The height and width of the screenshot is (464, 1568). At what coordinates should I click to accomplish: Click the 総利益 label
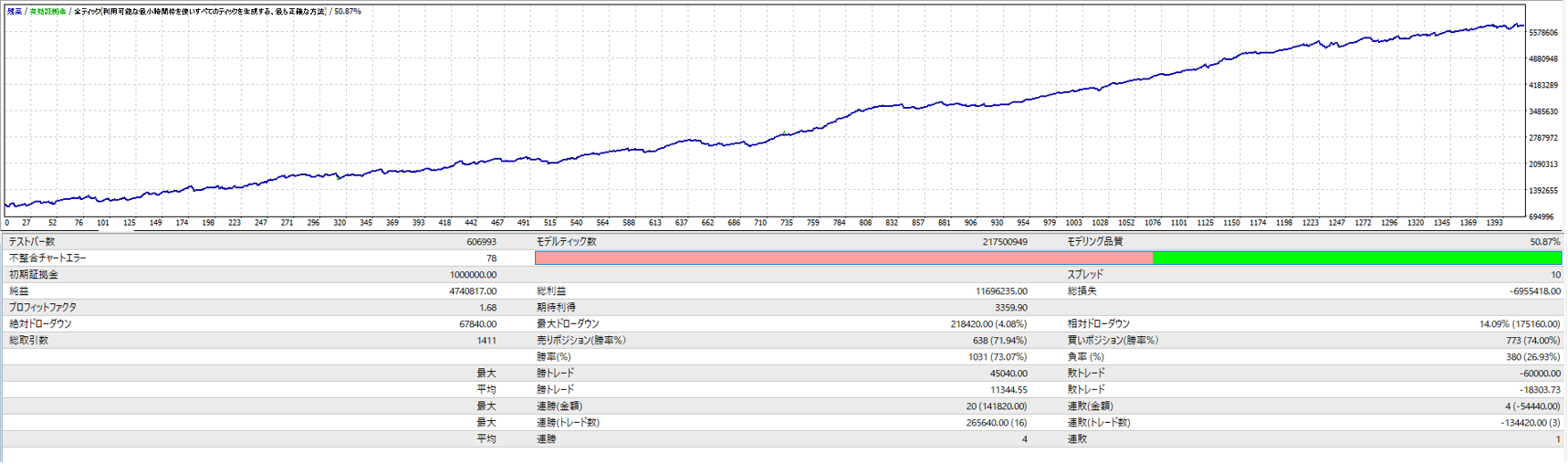(x=551, y=291)
